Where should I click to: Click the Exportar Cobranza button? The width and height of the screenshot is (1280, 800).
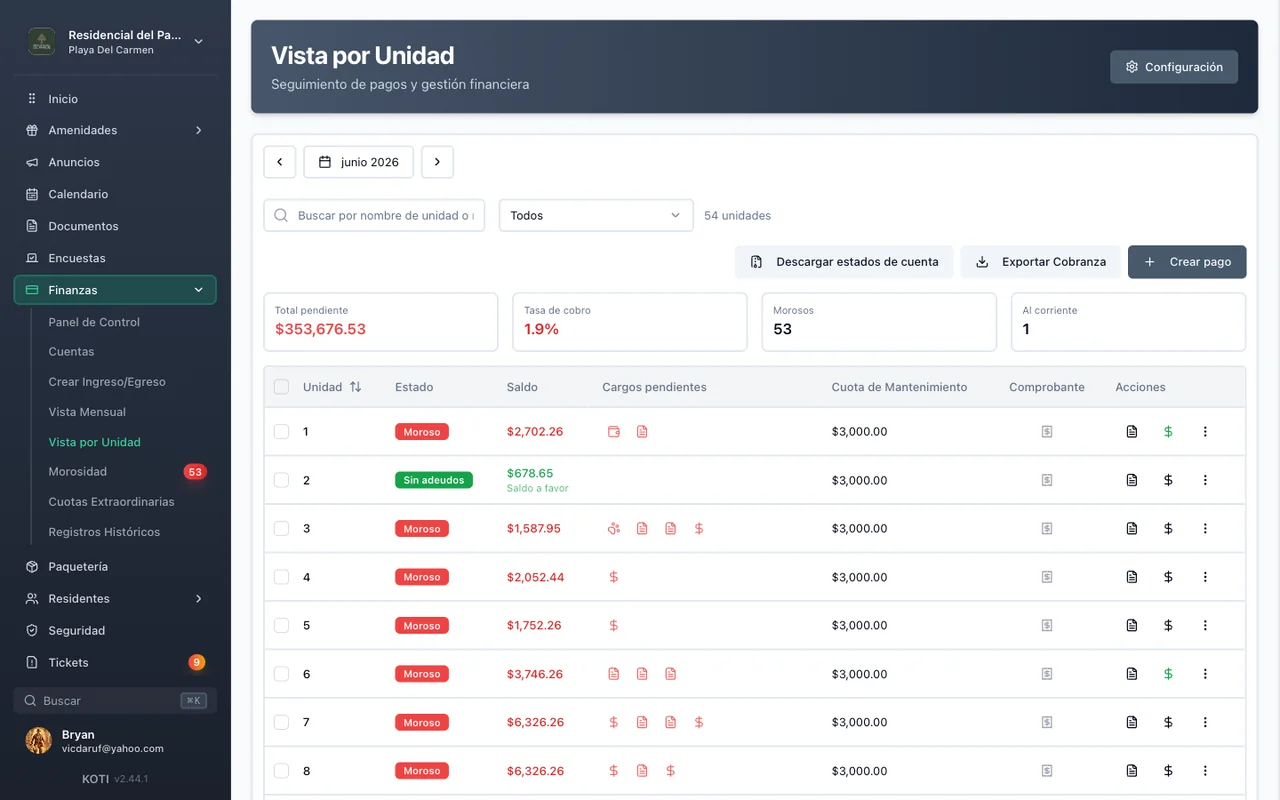pyautogui.click(x=1041, y=262)
